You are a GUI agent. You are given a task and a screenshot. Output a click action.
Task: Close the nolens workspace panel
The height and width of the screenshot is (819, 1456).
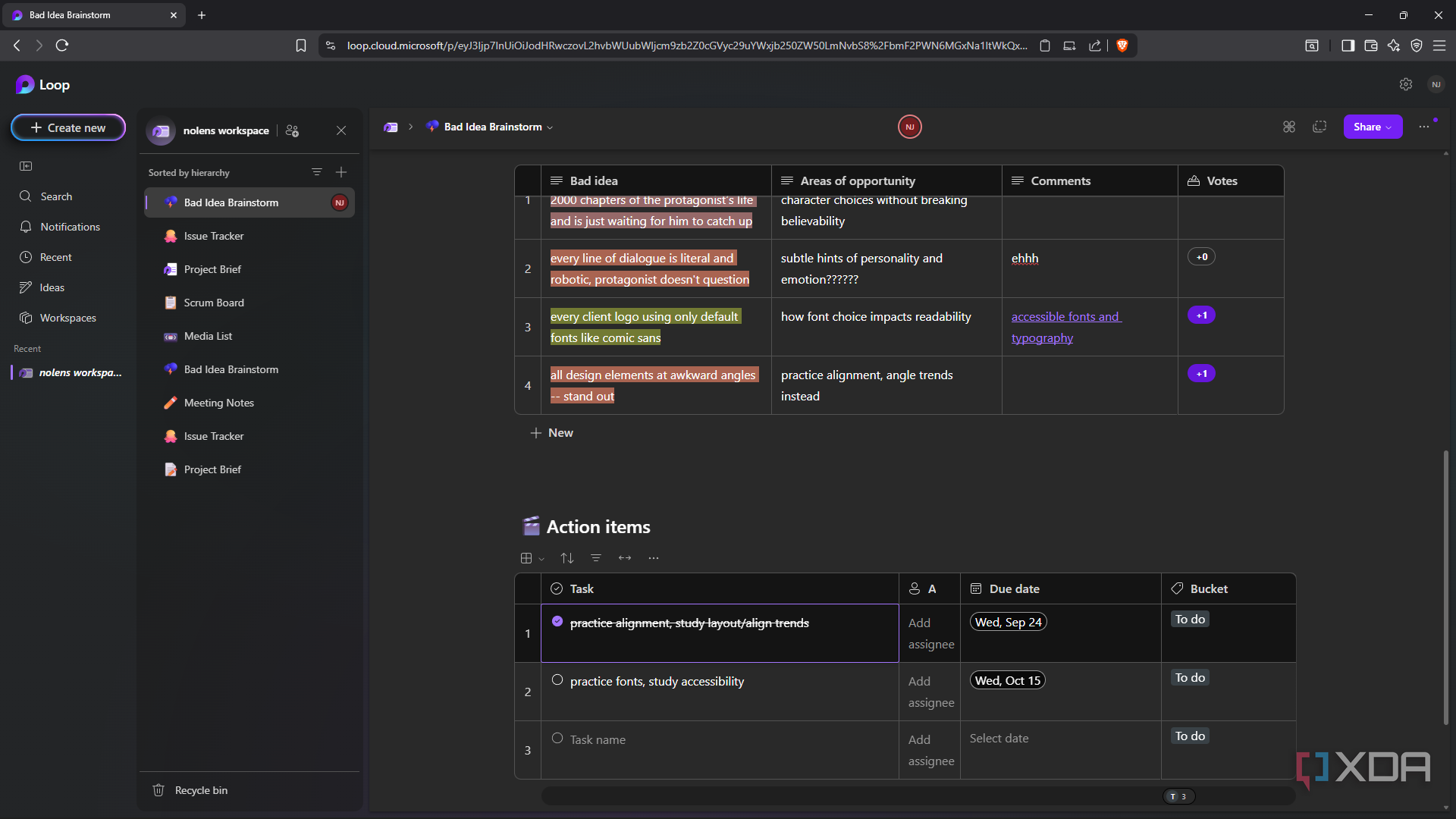tap(341, 130)
